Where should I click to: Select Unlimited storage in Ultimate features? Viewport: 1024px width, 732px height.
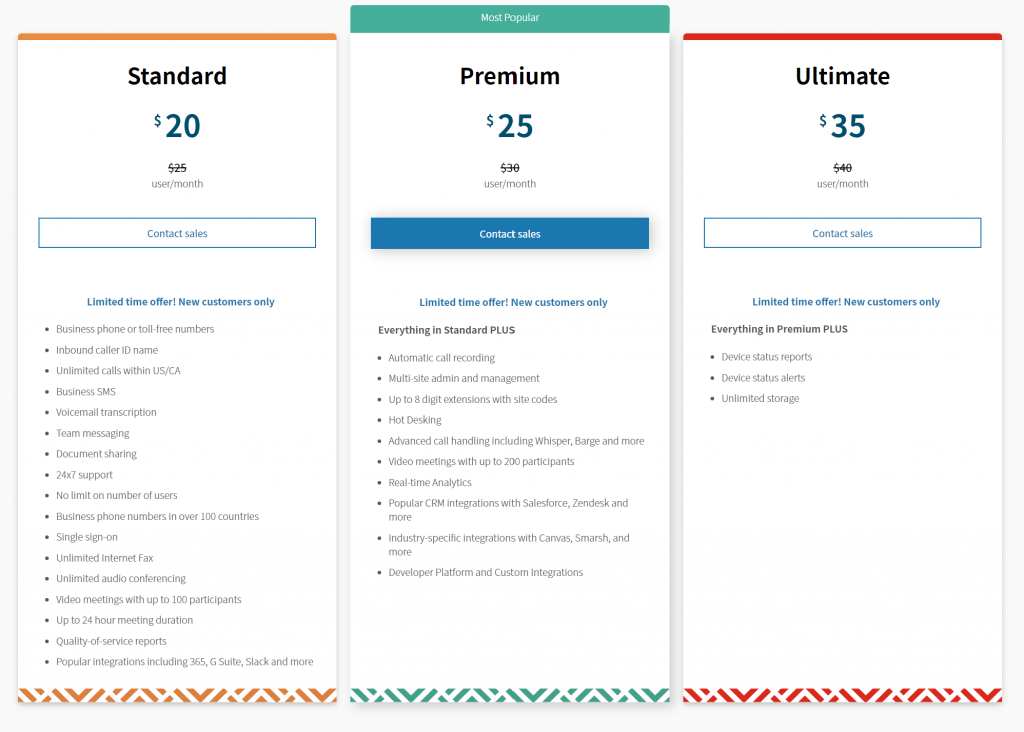click(758, 398)
